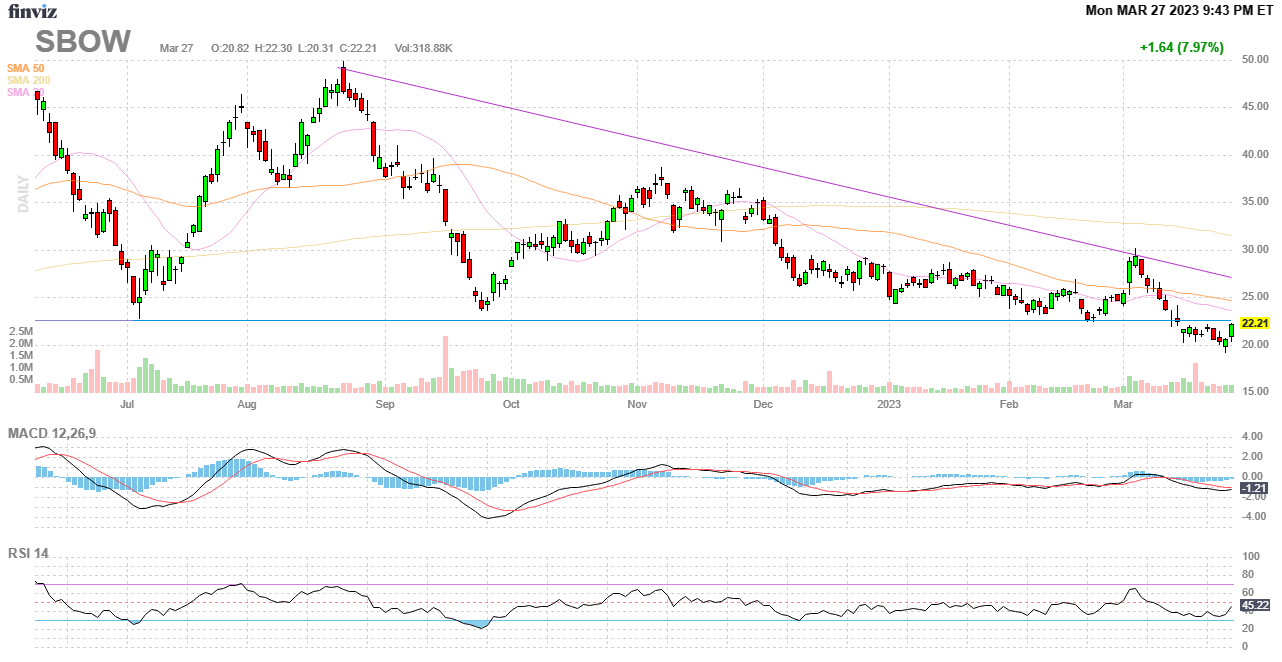Click the RSI 80 level axis label
The width and height of the screenshot is (1282, 662).
(1248, 574)
